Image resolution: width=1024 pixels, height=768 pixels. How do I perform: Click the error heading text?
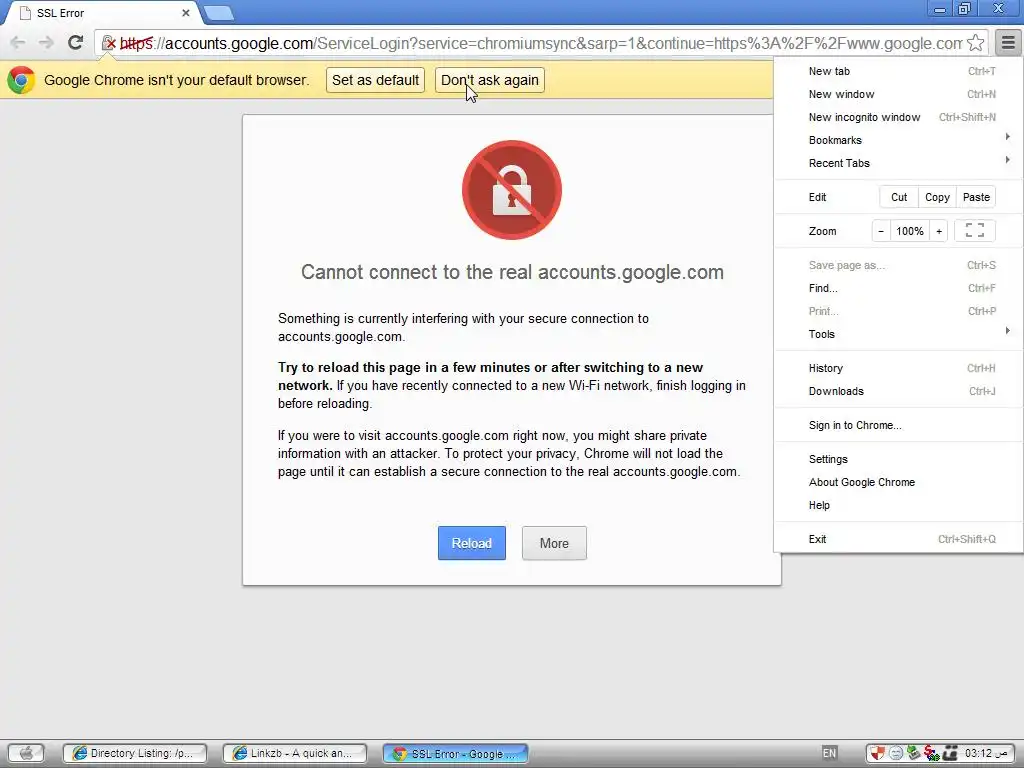512,272
